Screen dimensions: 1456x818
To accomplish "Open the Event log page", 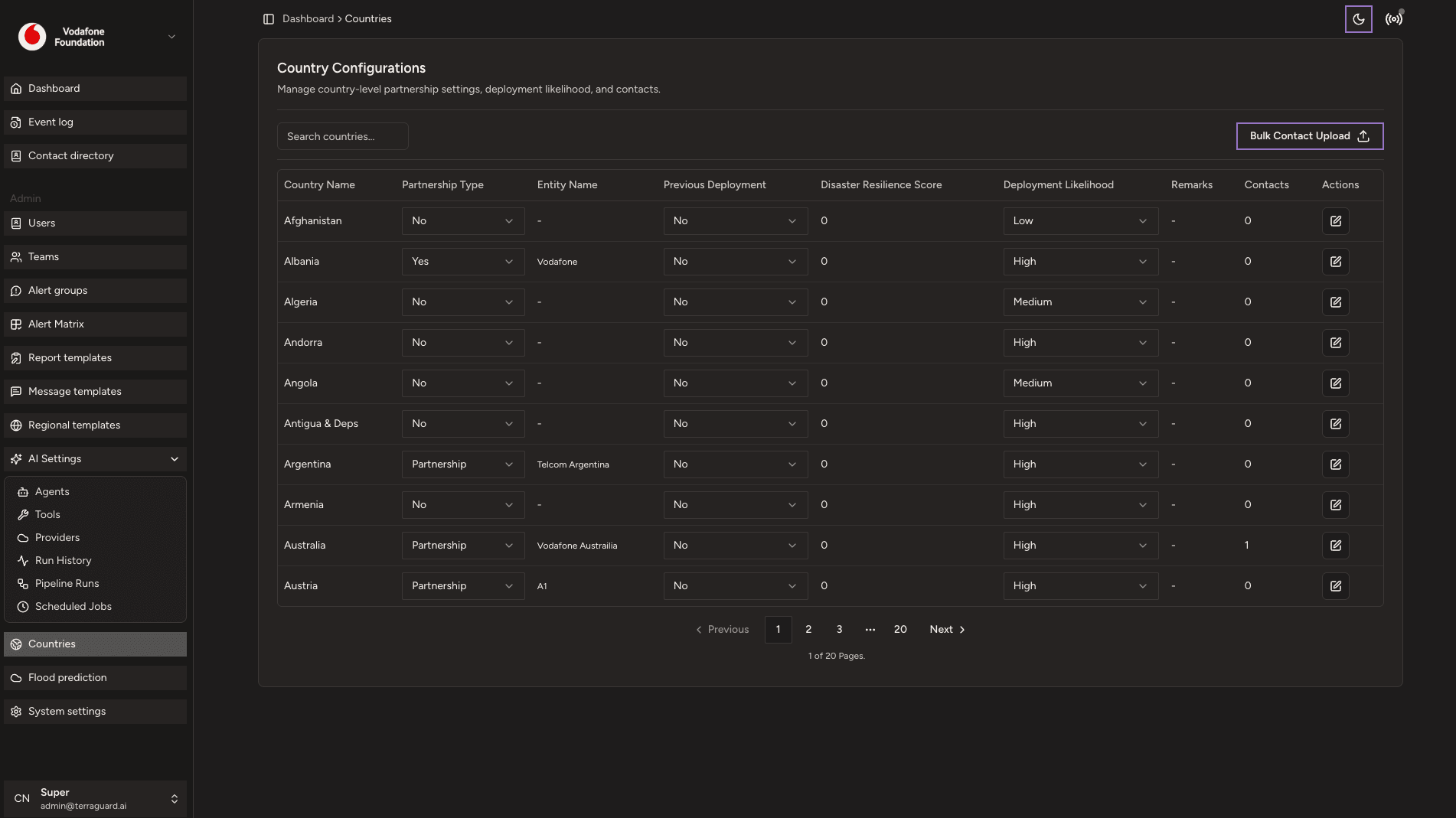I will [x=95, y=122].
